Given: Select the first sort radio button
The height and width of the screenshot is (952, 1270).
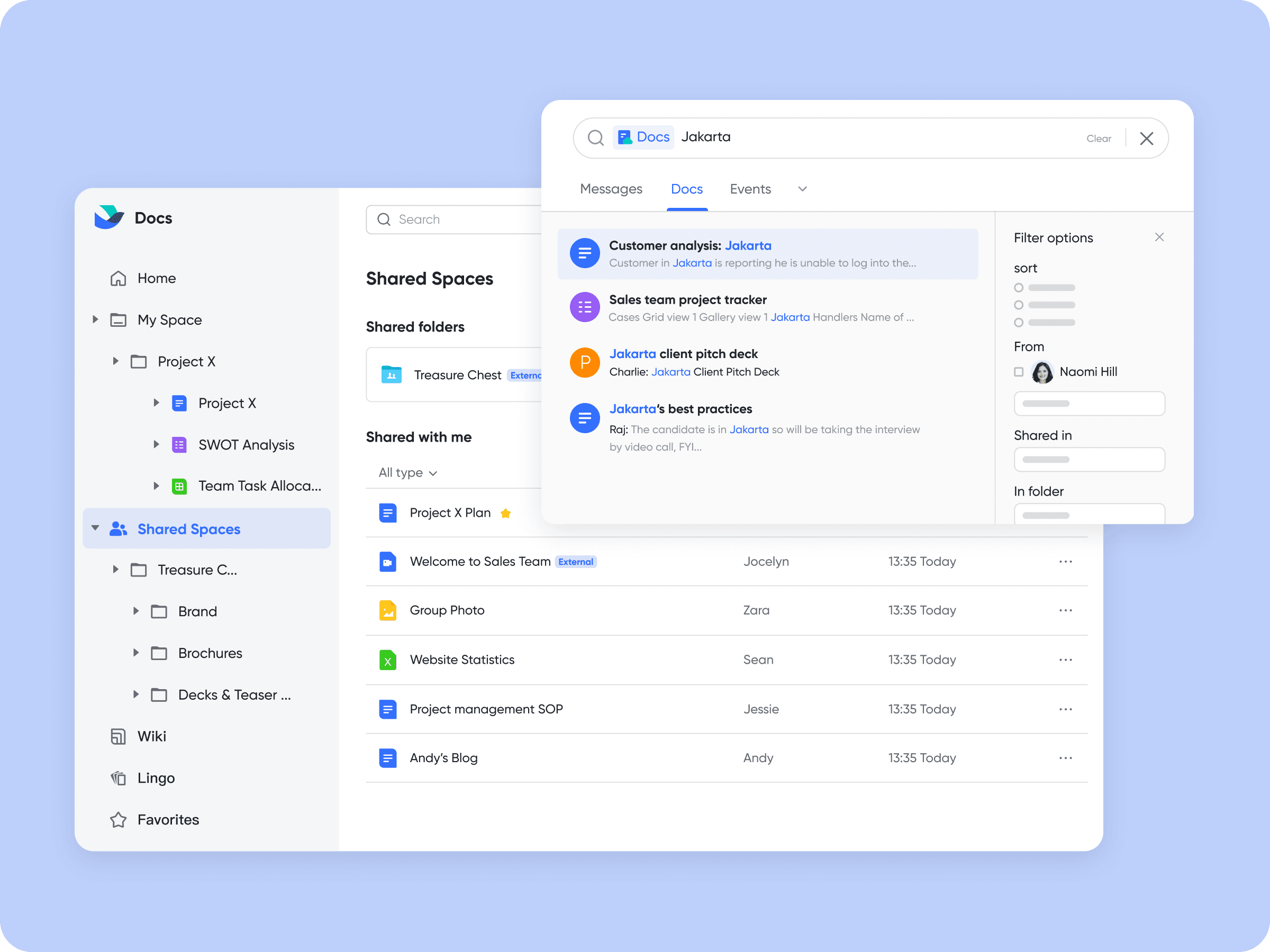Looking at the screenshot, I should coord(1018,289).
